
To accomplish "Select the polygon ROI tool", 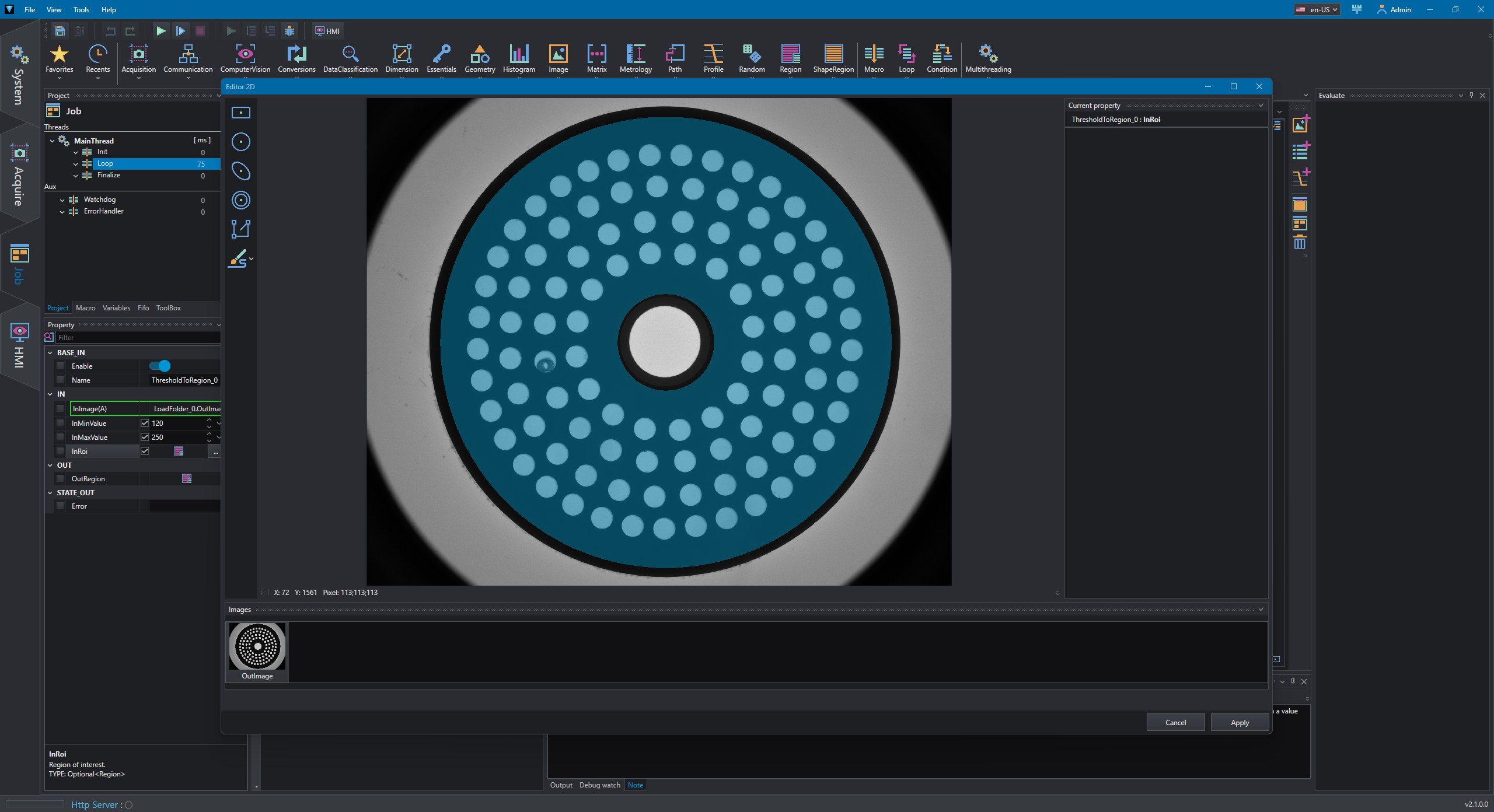I will (x=240, y=229).
